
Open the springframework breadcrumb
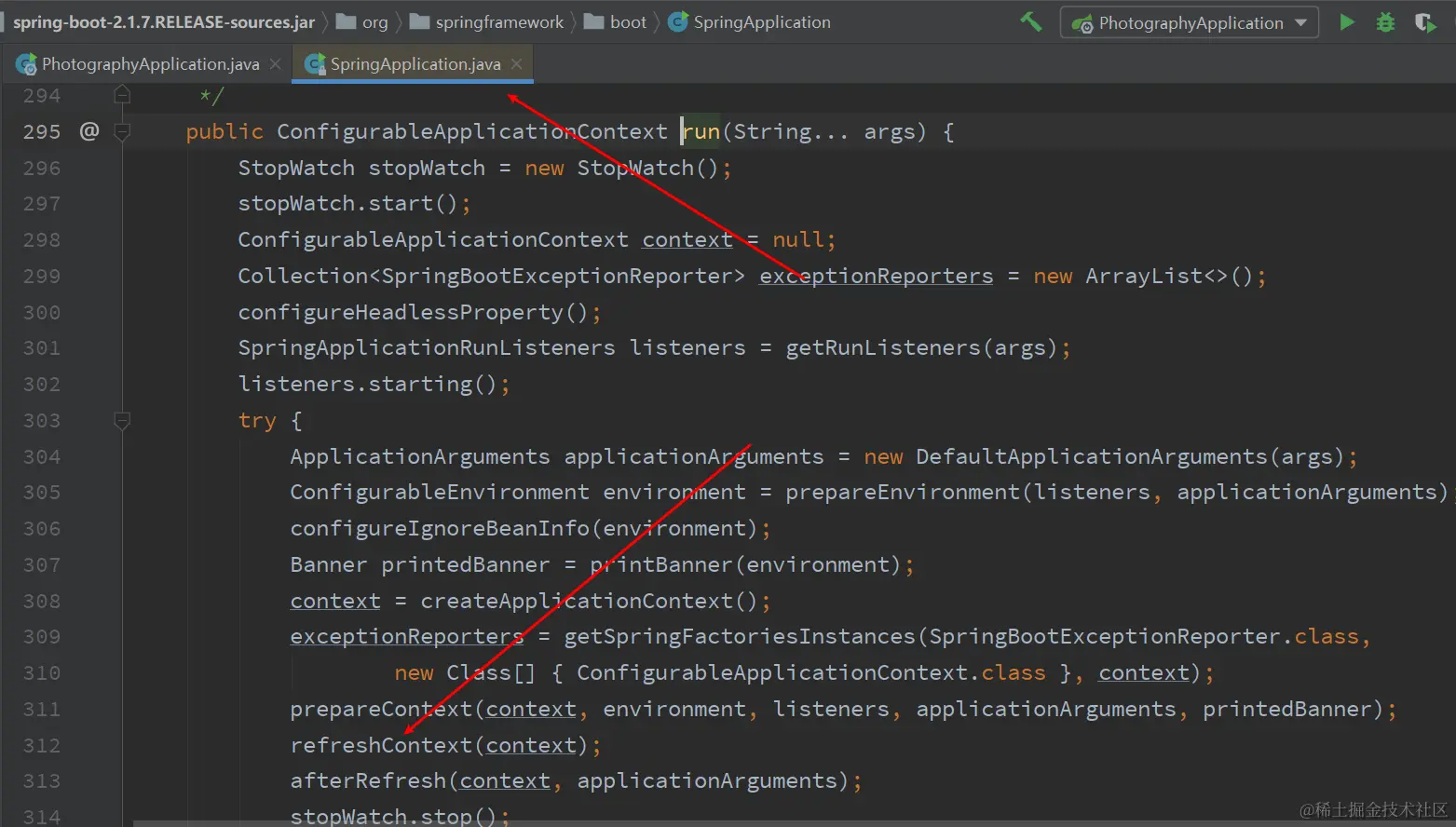pos(486,21)
